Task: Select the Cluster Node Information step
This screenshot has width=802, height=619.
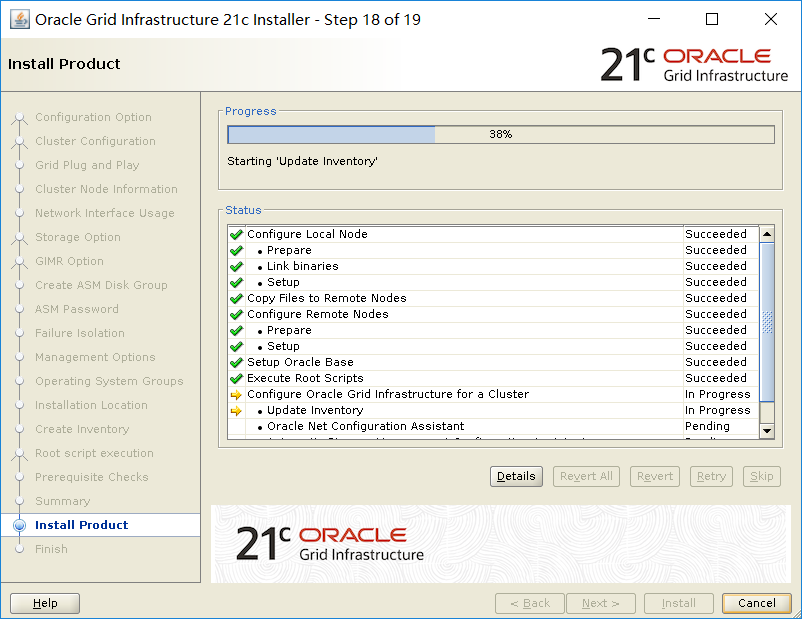Action: [x=106, y=189]
